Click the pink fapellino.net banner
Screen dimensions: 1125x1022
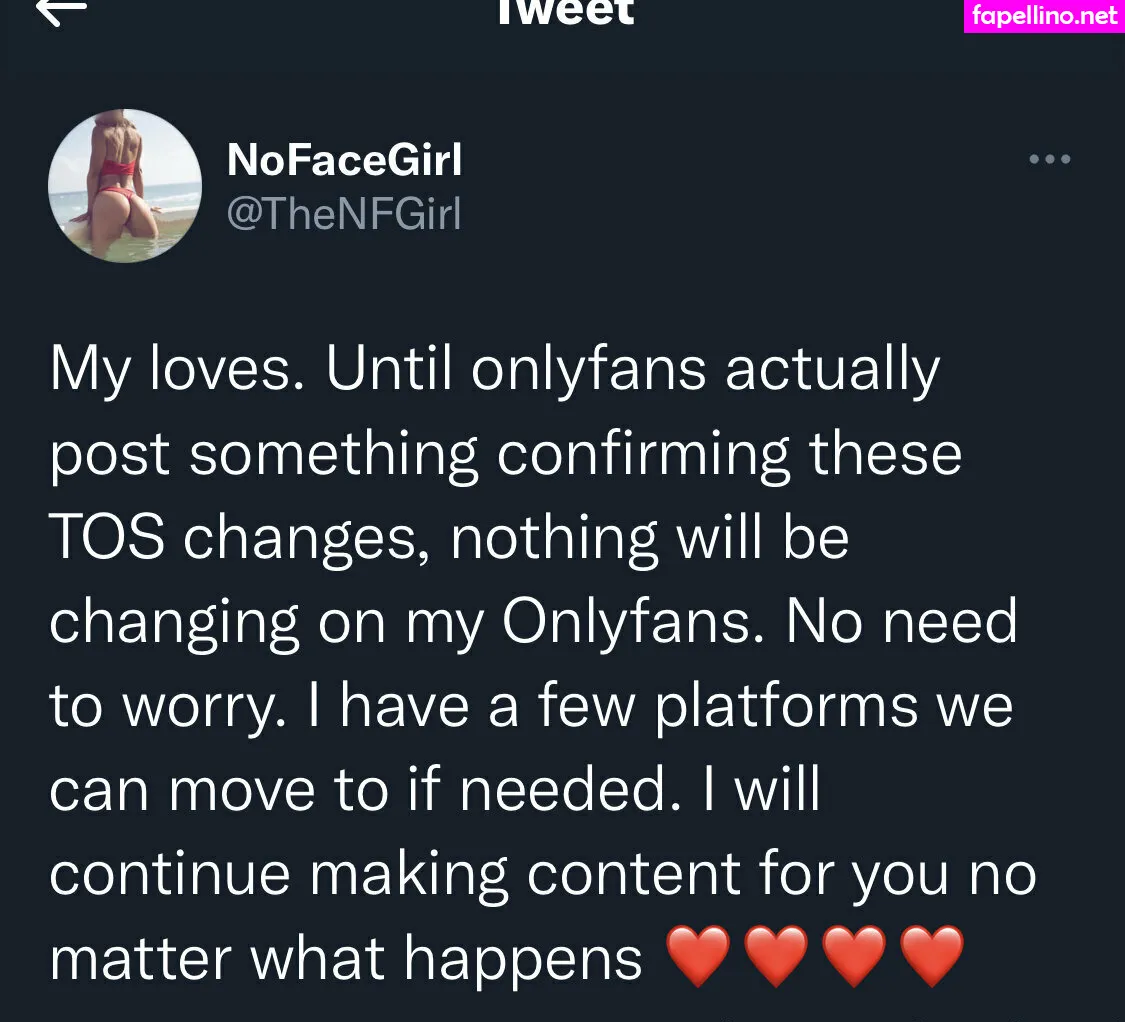tap(1044, 16)
